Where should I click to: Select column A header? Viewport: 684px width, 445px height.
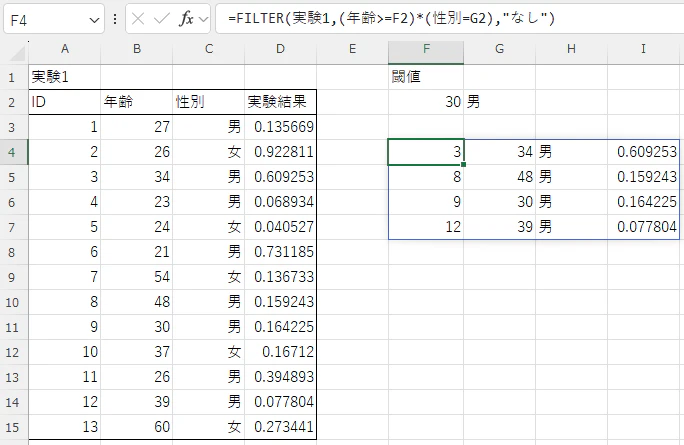click(65, 49)
